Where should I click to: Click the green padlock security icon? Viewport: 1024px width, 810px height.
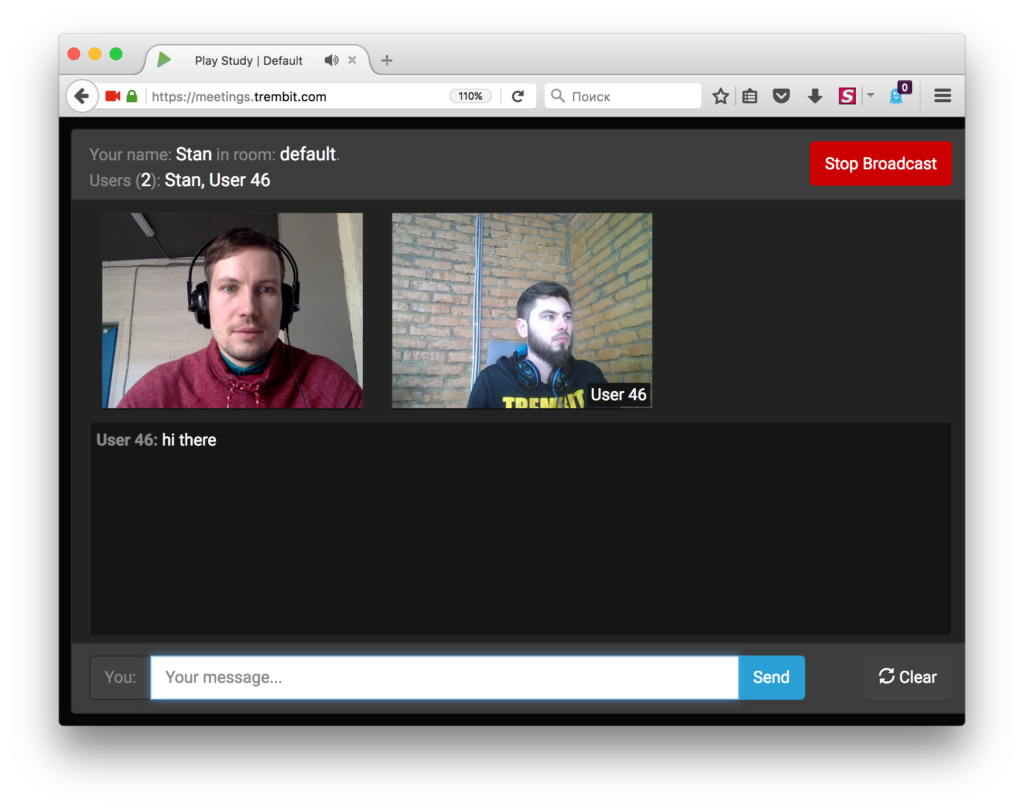pos(132,97)
